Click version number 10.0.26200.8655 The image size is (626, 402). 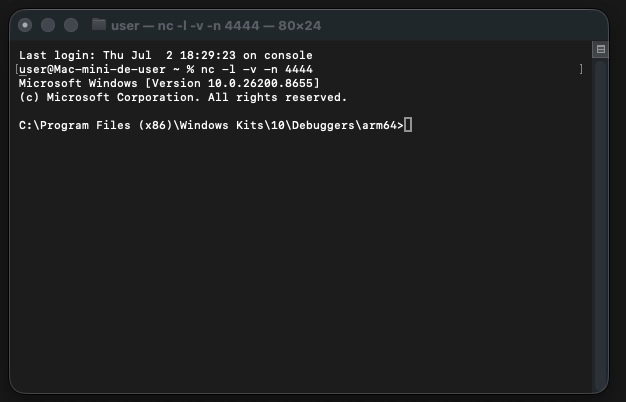pos(260,83)
